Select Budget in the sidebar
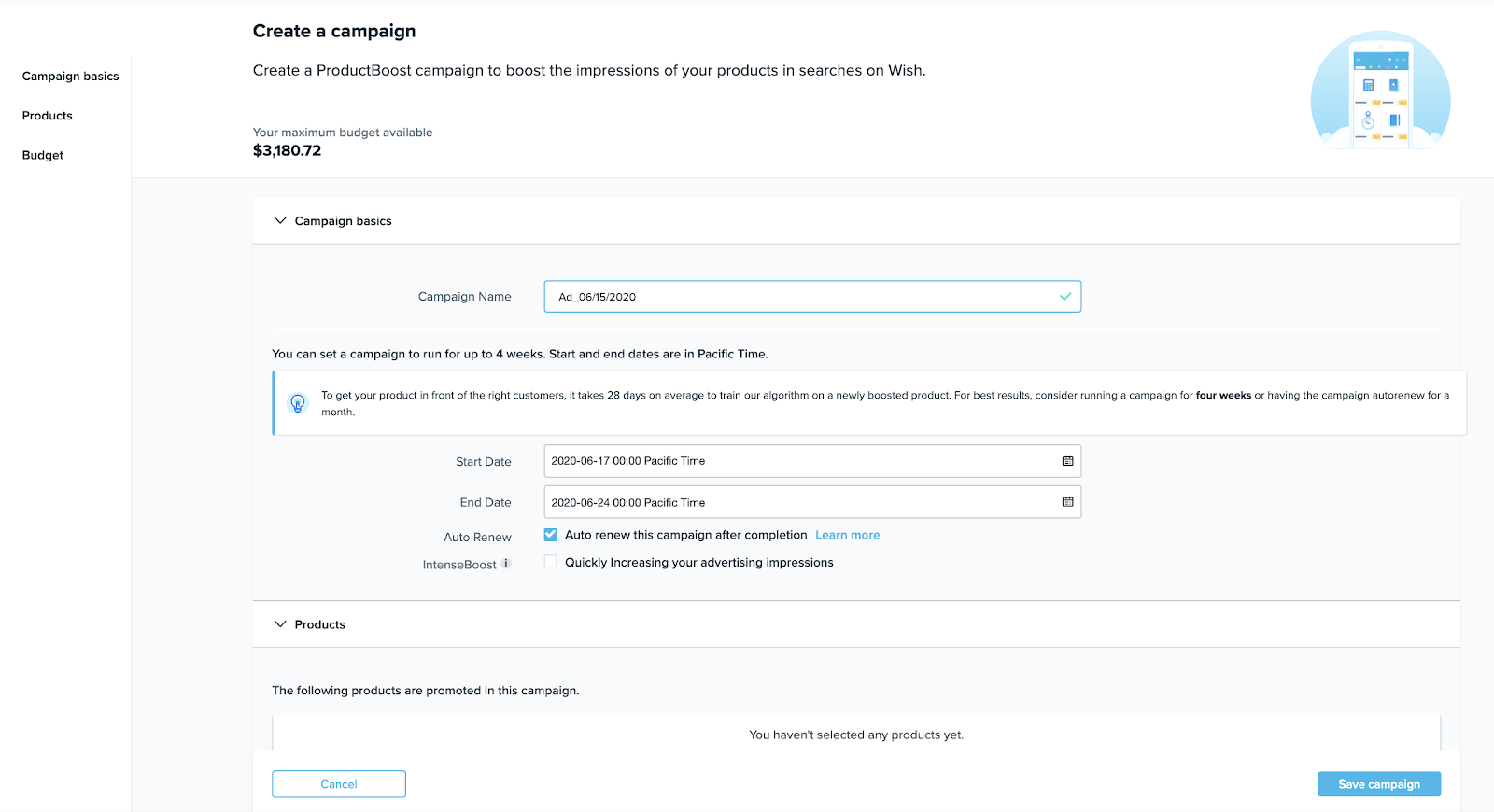 pos(43,156)
